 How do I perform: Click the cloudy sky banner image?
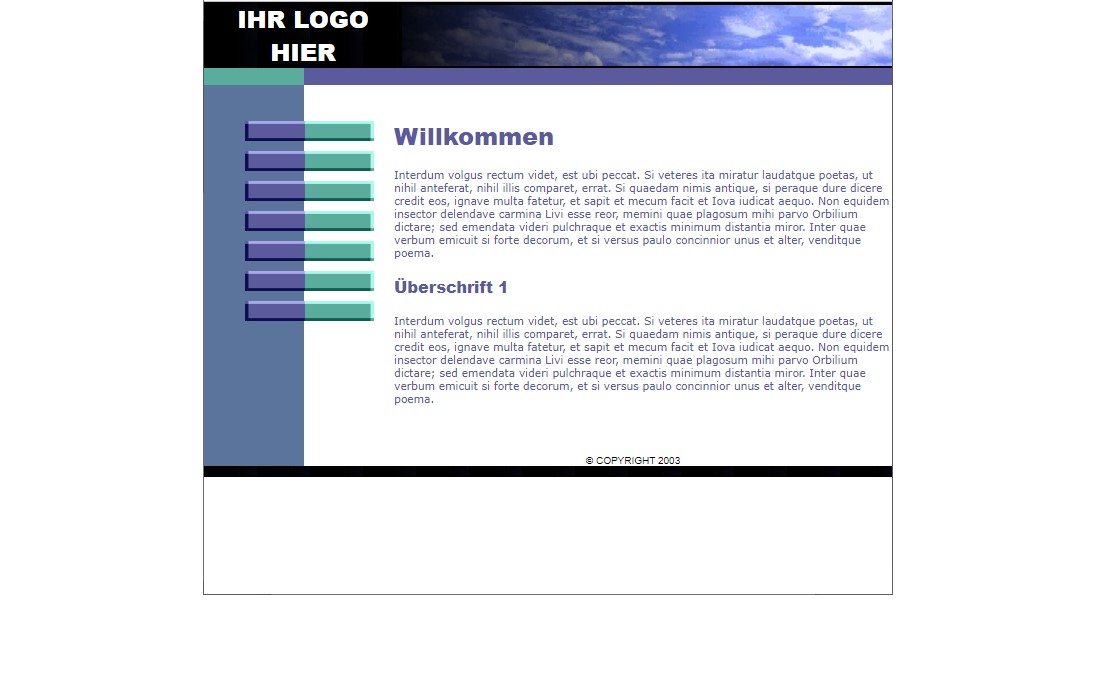coord(647,35)
